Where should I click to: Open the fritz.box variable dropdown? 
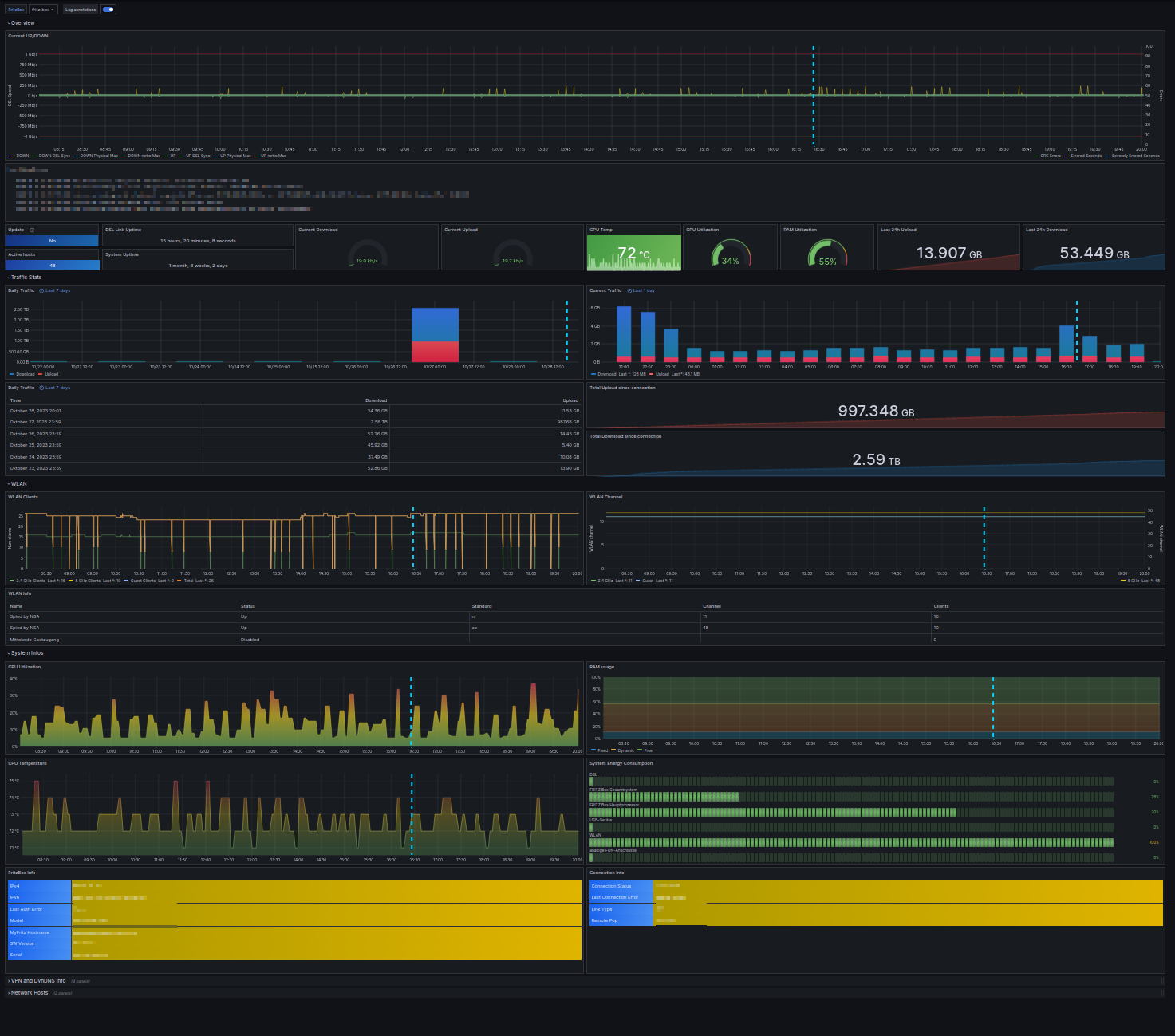[x=43, y=10]
